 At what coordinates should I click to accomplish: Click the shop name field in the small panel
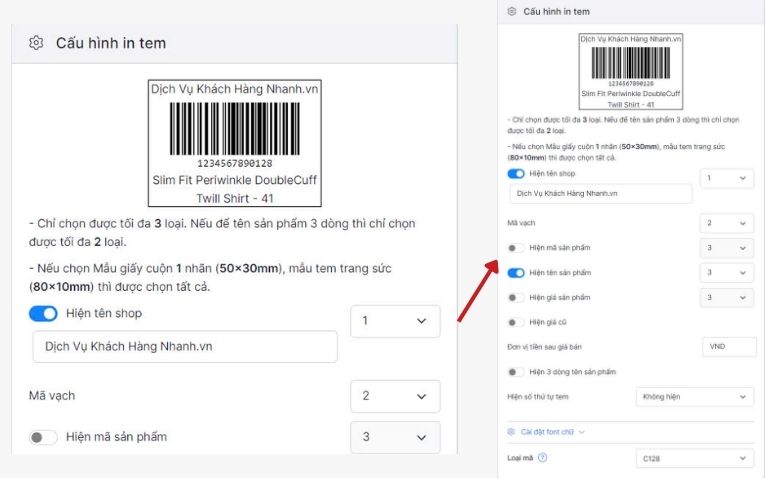pyautogui.click(x=601, y=194)
